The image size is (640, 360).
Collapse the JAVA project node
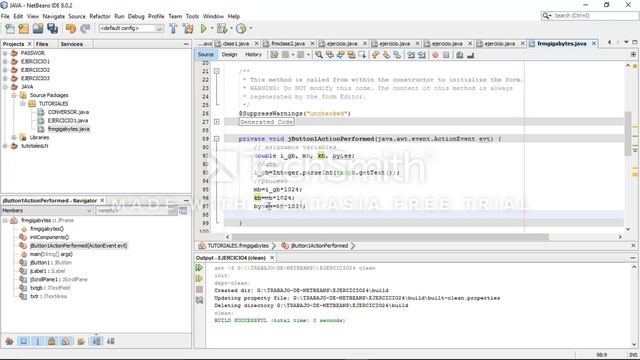[5, 87]
